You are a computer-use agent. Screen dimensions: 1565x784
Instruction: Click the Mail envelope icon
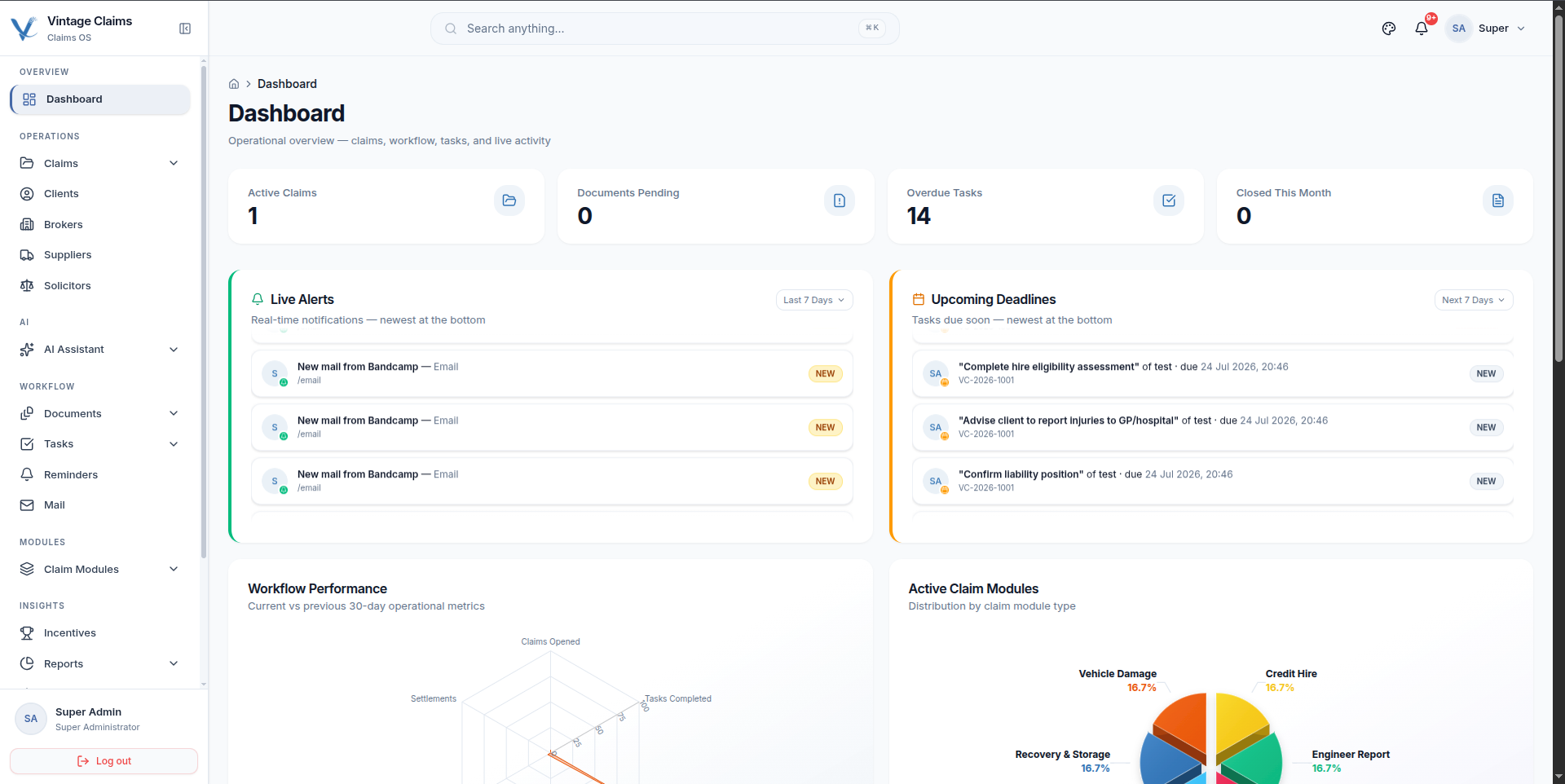(27, 505)
